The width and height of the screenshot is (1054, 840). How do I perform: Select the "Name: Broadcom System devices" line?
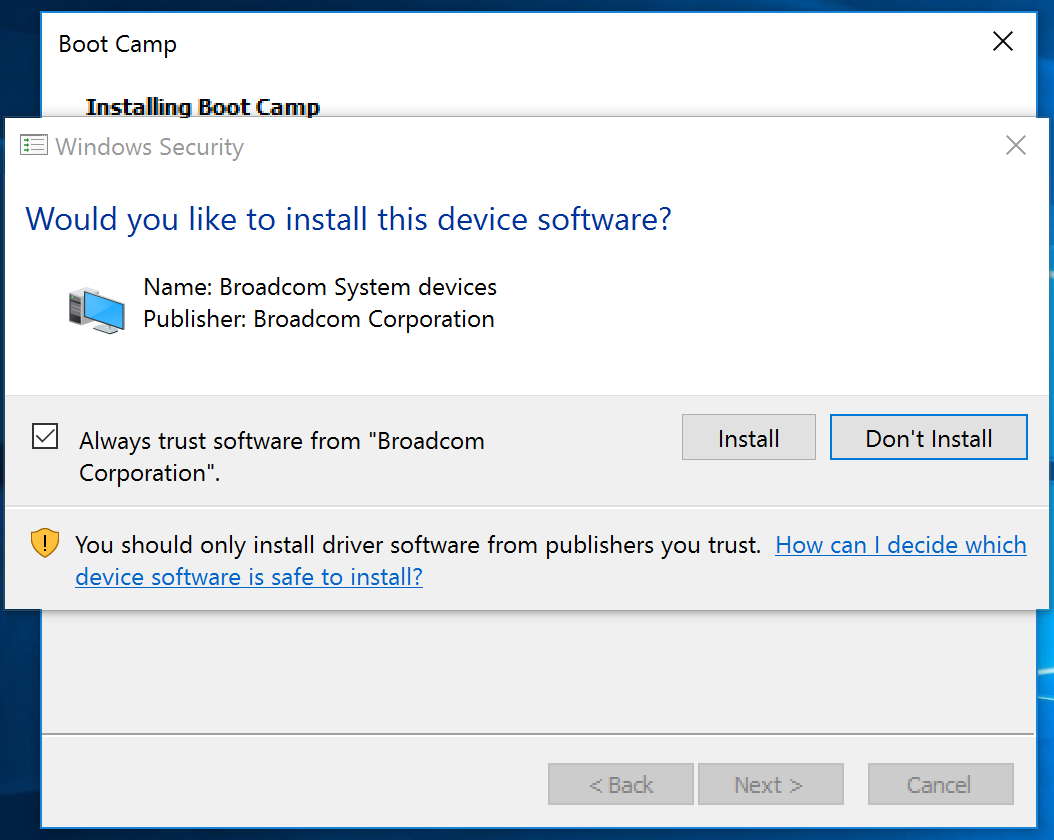click(x=320, y=287)
